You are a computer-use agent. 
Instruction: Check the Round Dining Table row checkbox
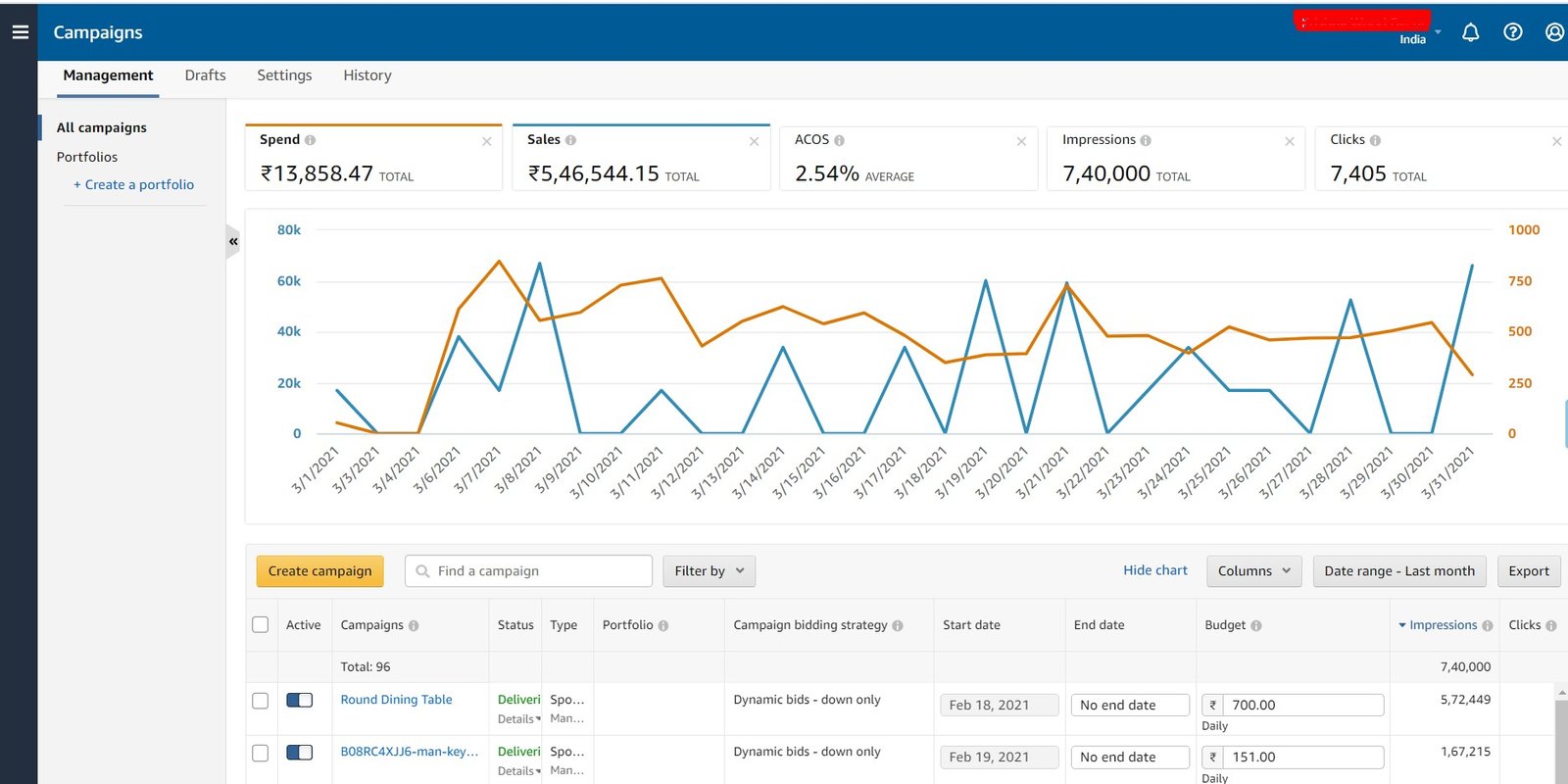pyautogui.click(x=261, y=701)
